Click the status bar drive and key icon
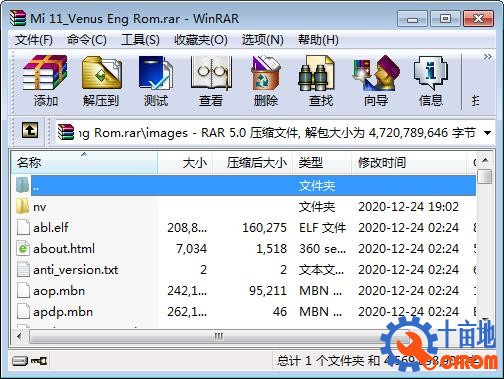This screenshot has width=504, height=379. tap(29, 361)
